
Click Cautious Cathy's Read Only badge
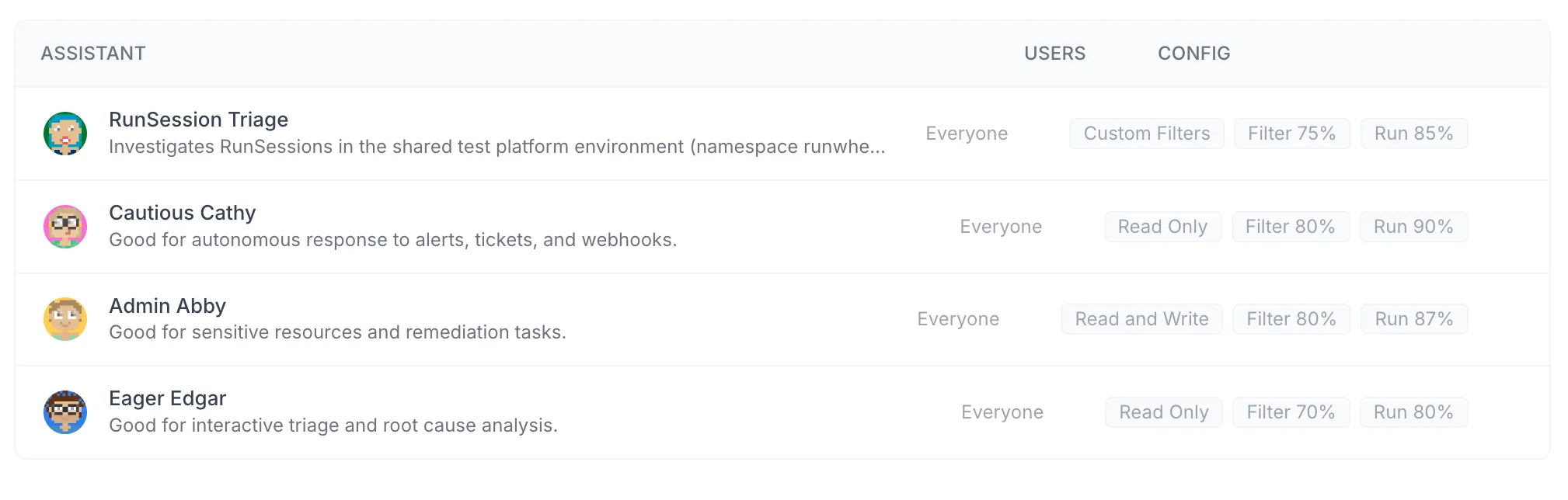click(x=1162, y=227)
